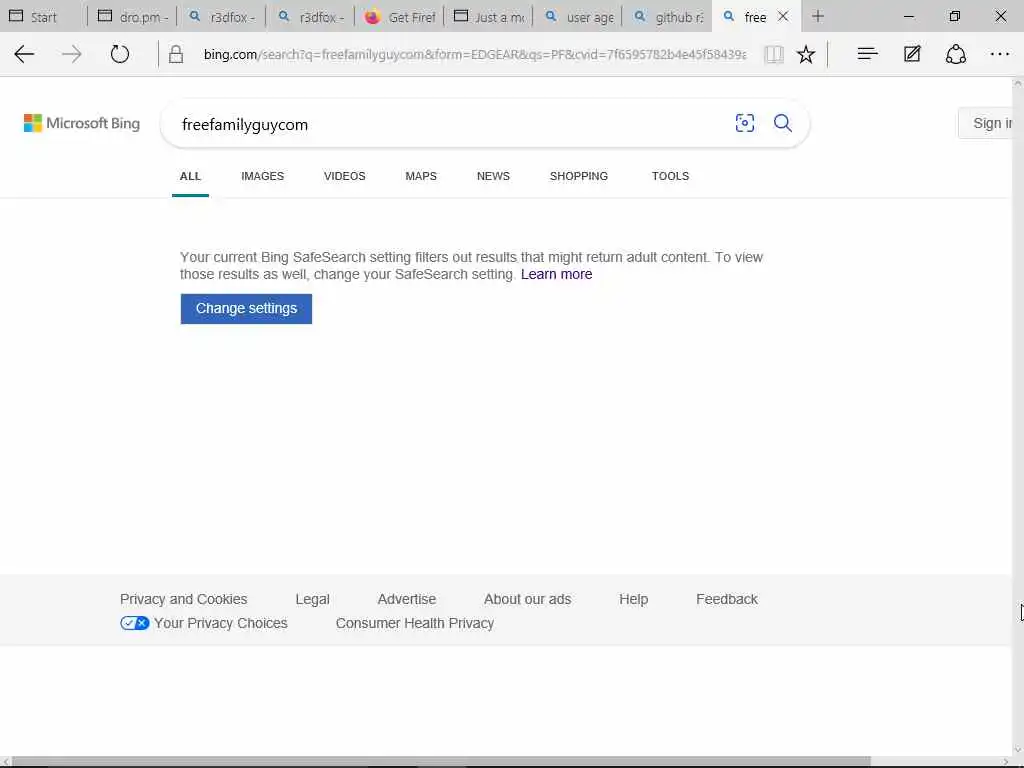Open the Learn more link

click(x=556, y=274)
